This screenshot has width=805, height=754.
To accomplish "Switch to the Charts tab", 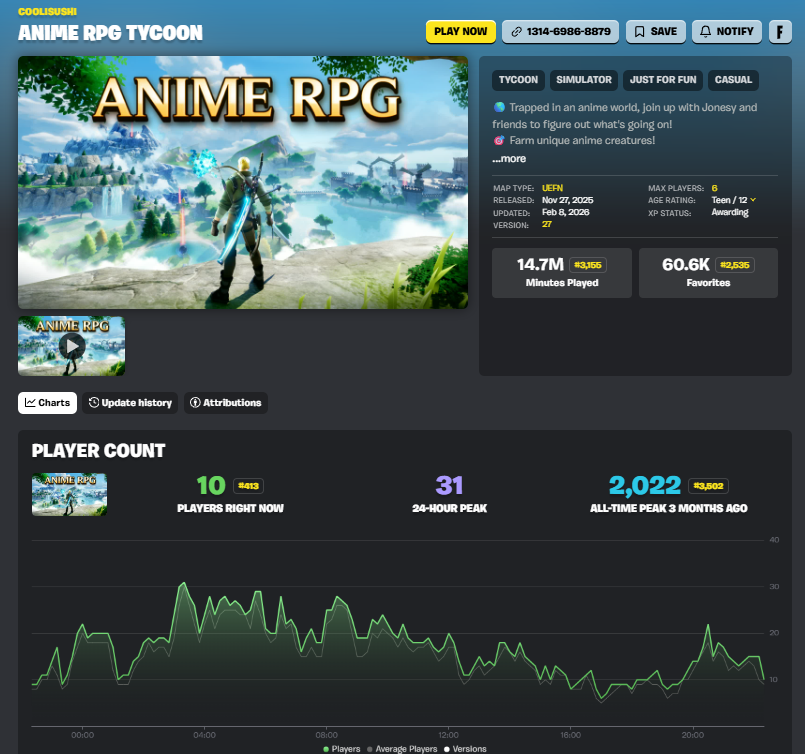I will [x=47, y=403].
